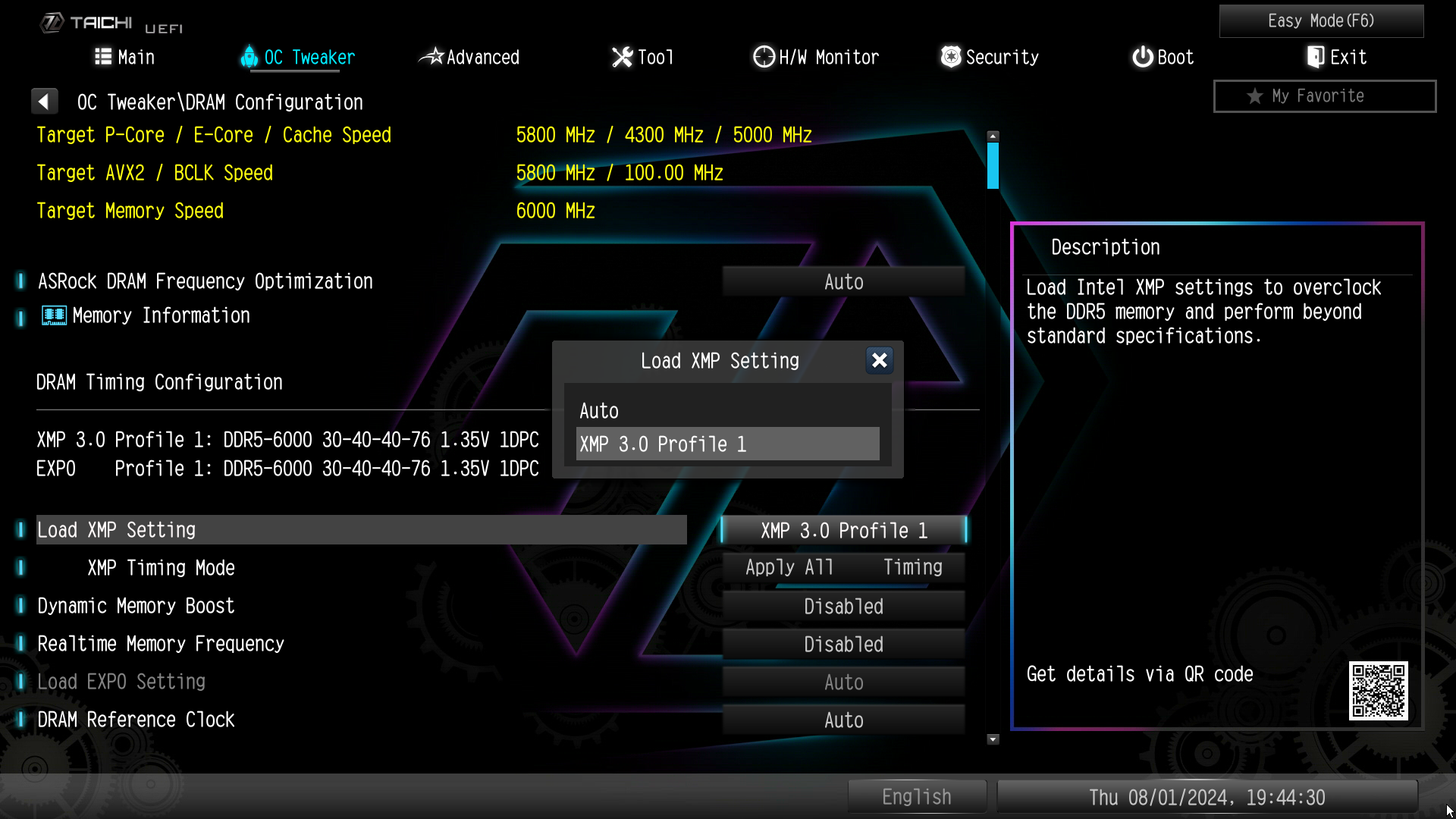Click the XMP 3.0 Profile 1 DDR5-6000 info line
Screen dimensions: 1456x819
coord(287,440)
